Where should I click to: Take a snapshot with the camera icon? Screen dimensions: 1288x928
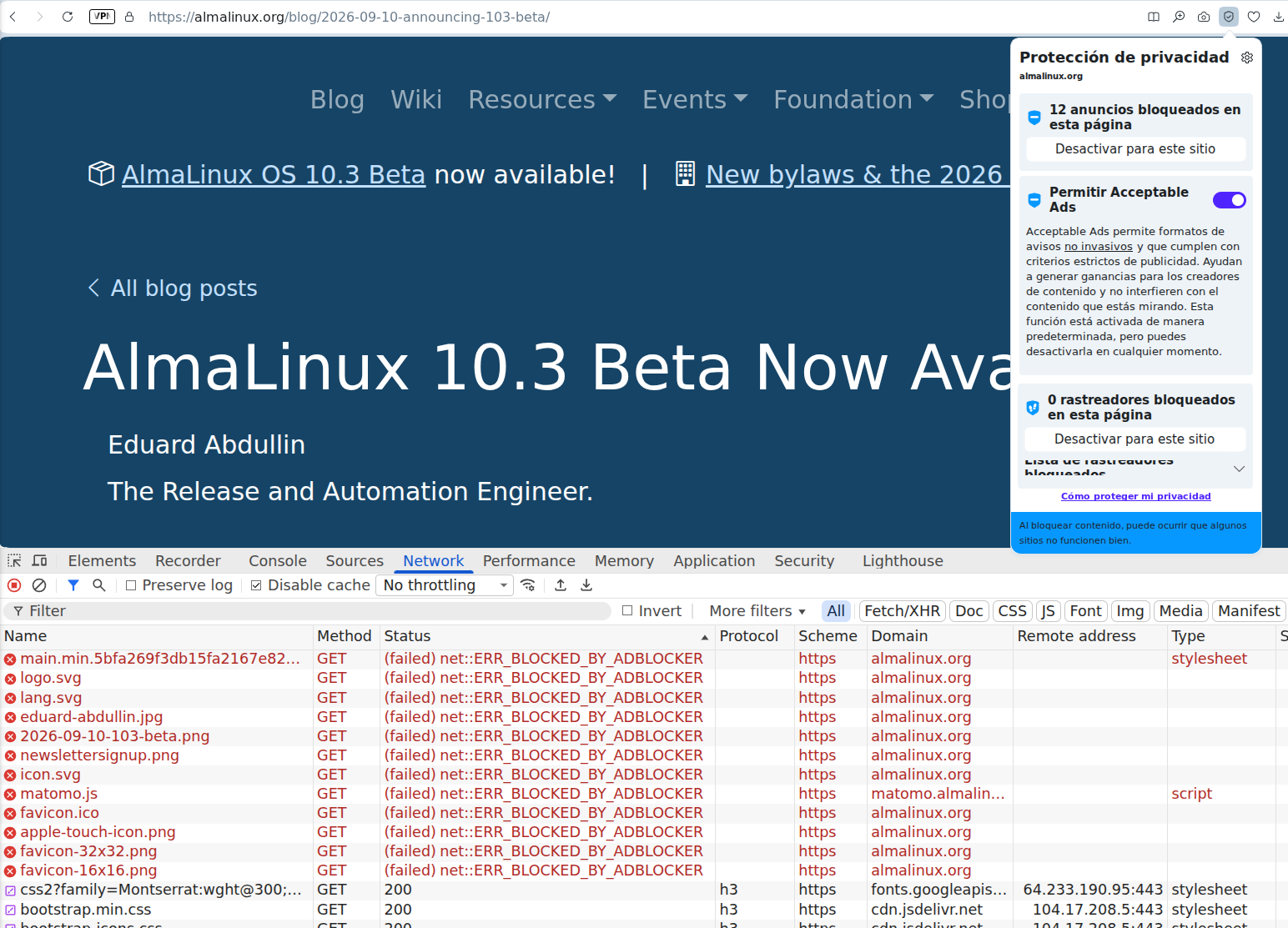[1204, 17]
